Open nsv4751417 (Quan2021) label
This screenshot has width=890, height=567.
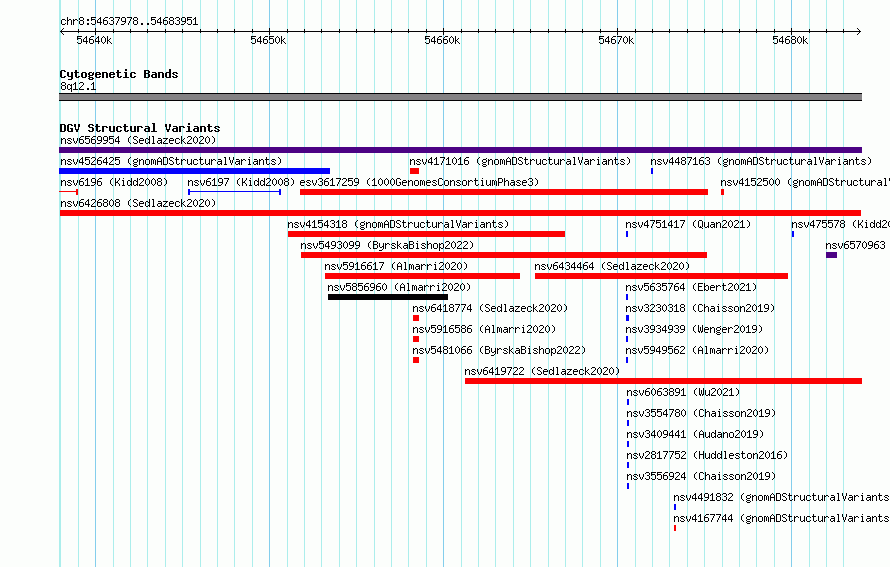688,224
